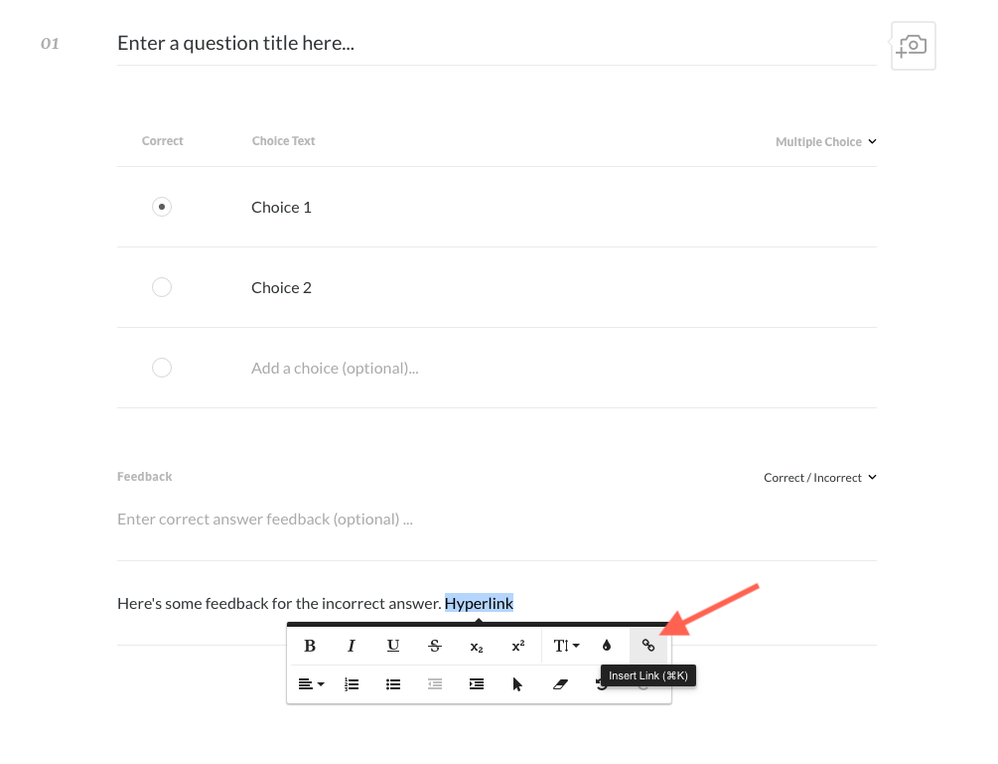Mark Choice 1 as the correct answer
Image resolution: width=998 pixels, height=764 pixels.
point(162,207)
